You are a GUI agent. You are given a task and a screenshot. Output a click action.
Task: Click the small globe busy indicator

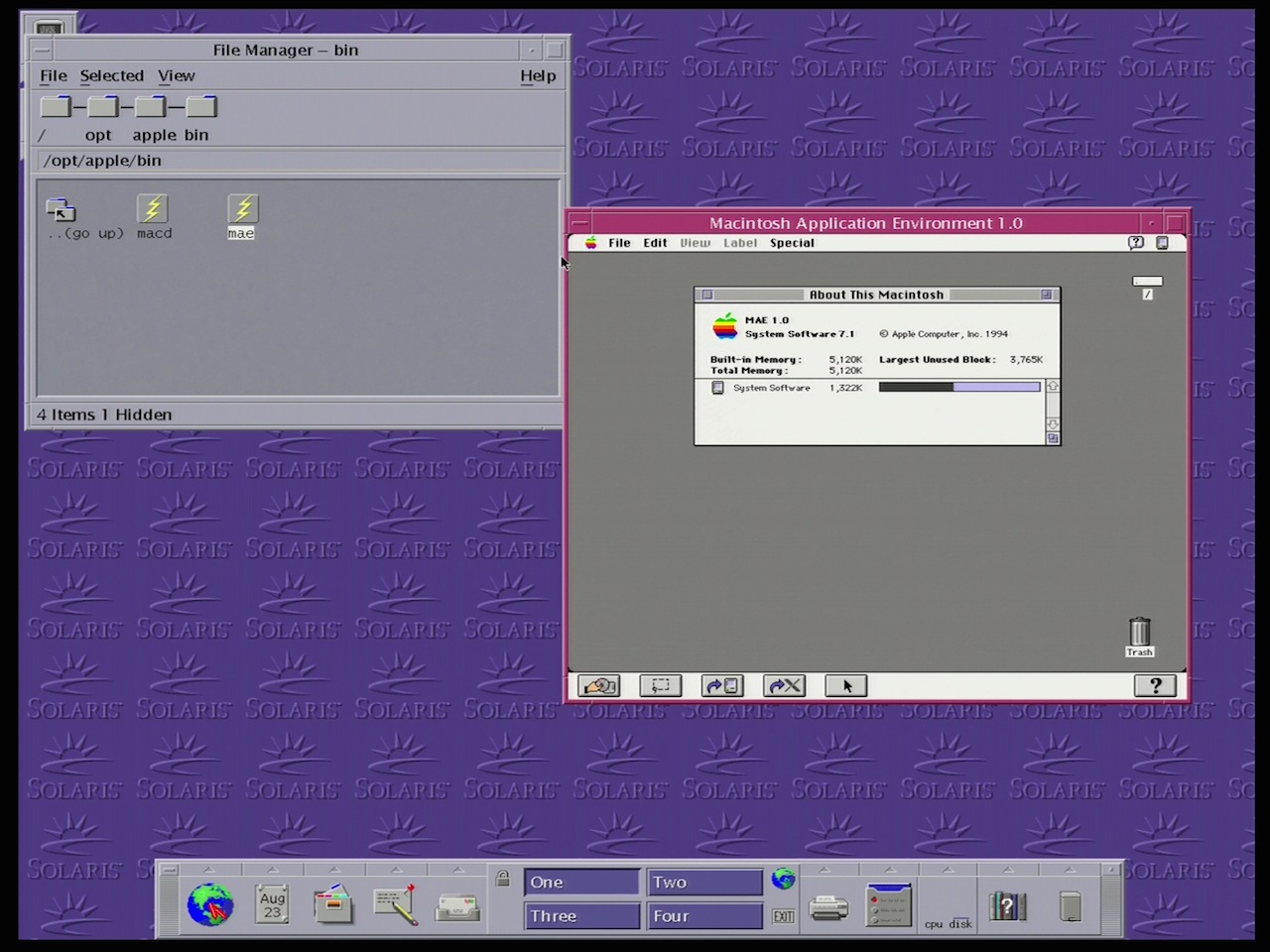tap(784, 879)
